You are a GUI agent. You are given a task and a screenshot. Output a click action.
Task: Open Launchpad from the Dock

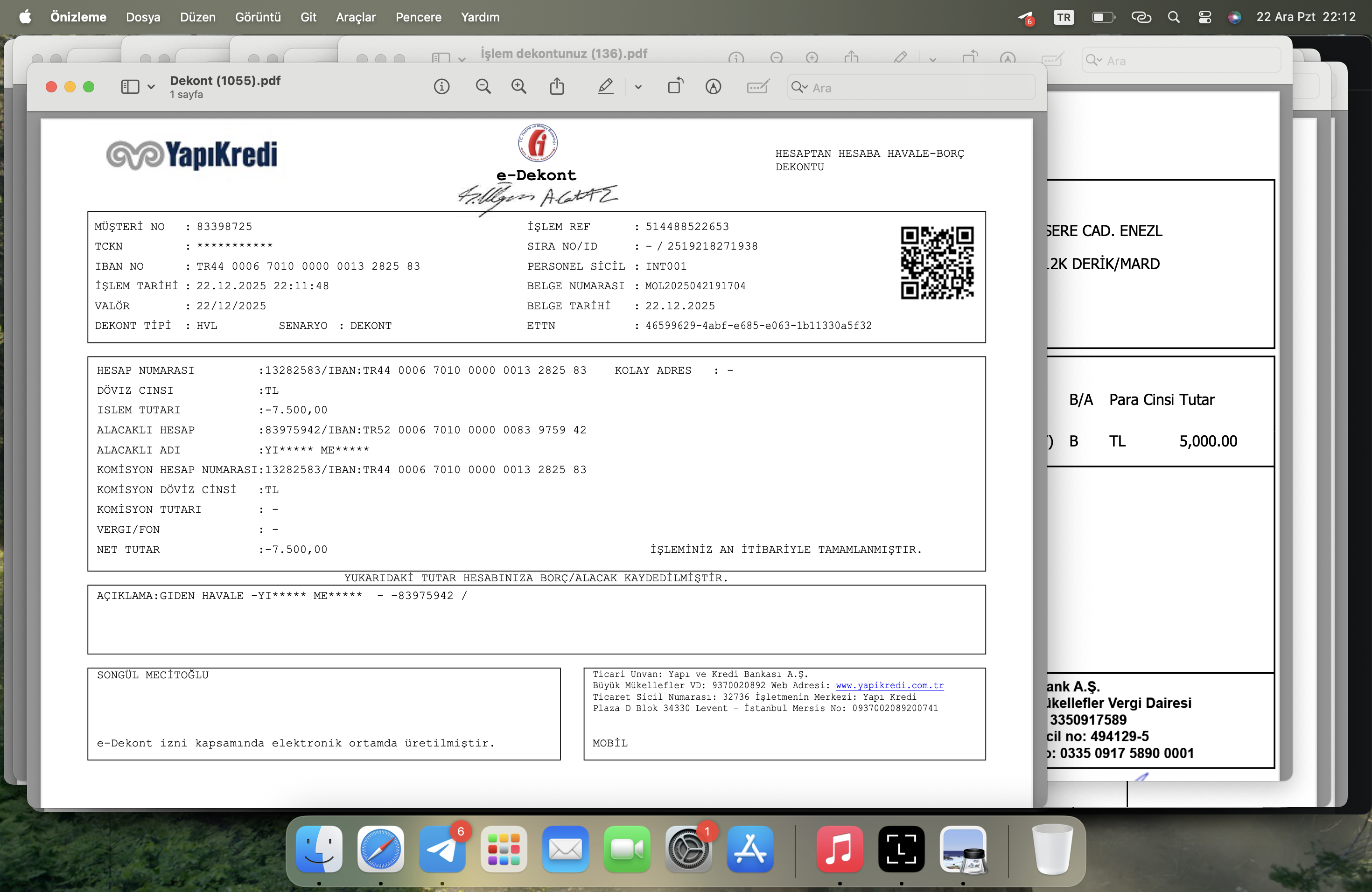point(504,849)
